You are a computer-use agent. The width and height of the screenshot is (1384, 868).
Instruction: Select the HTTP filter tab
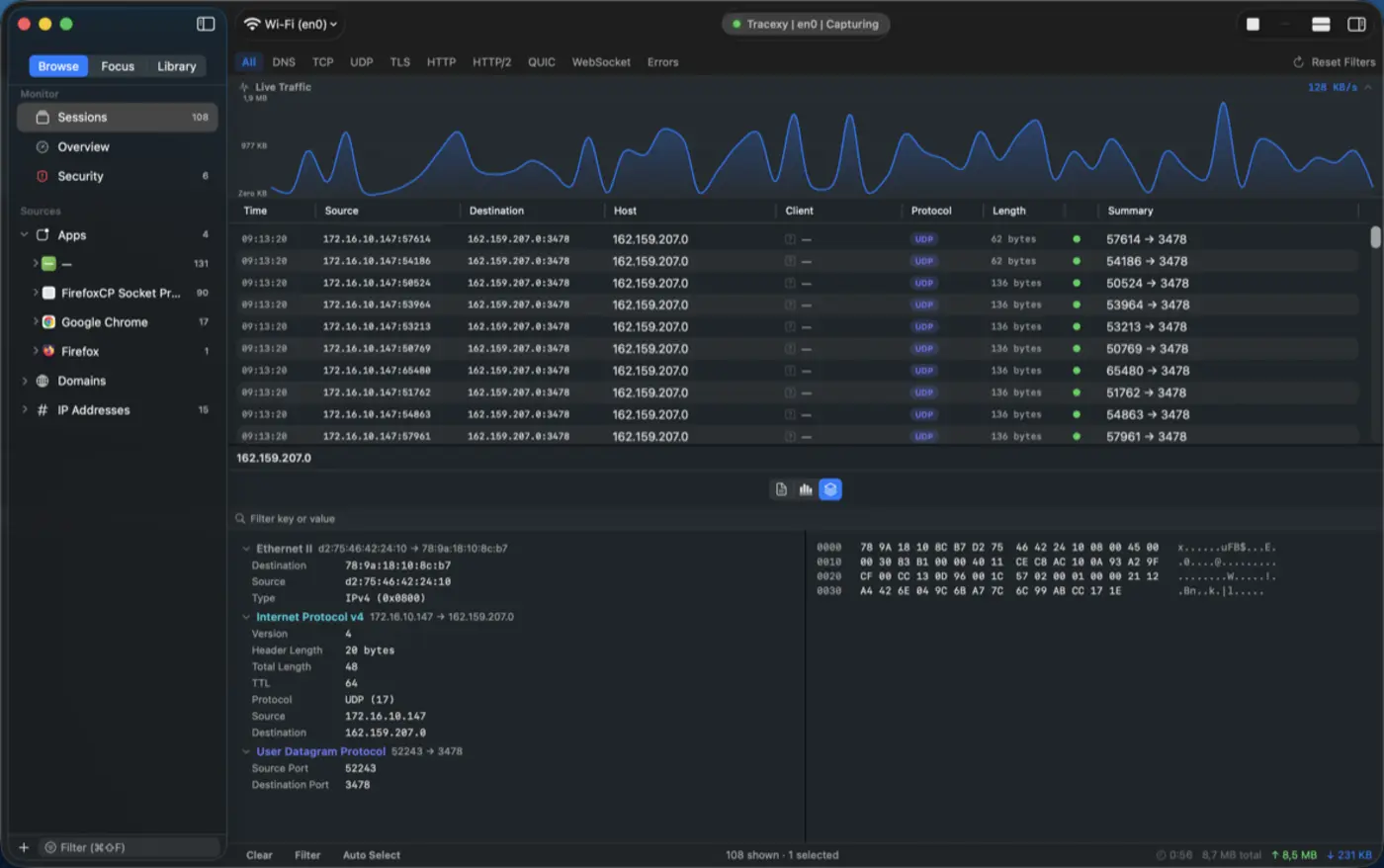coord(441,62)
